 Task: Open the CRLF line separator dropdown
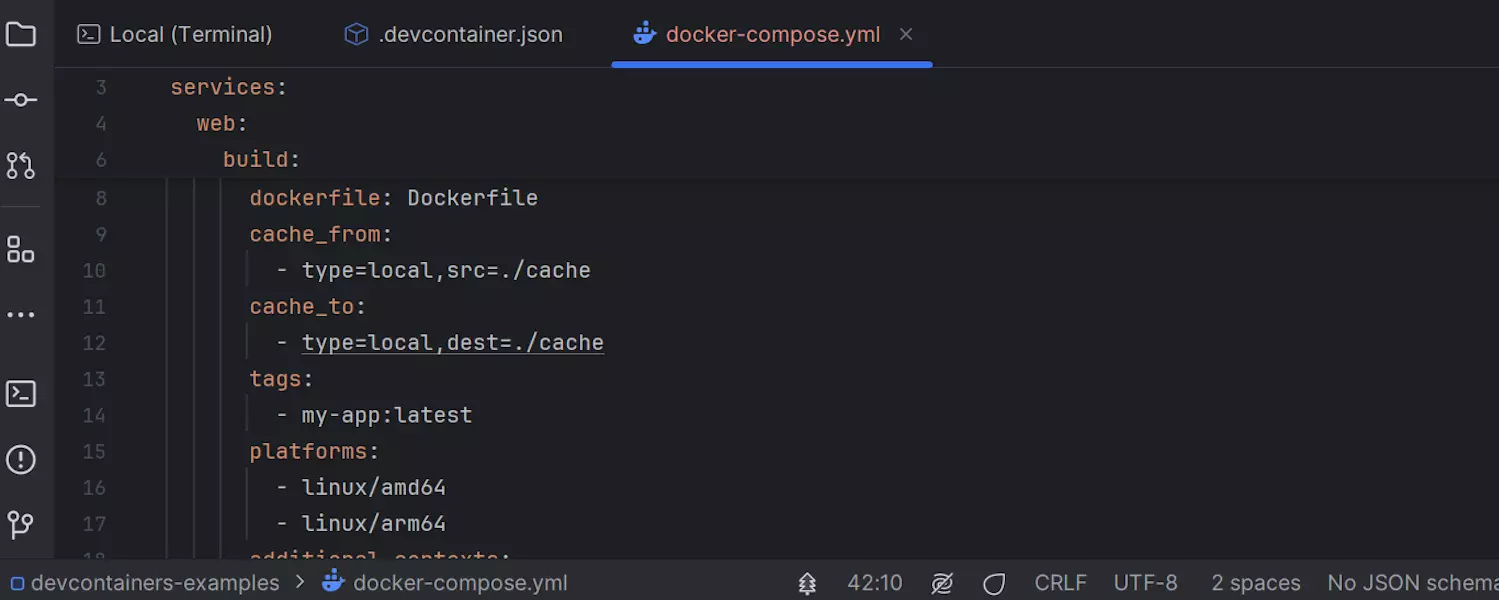(x=1060, y=583)
